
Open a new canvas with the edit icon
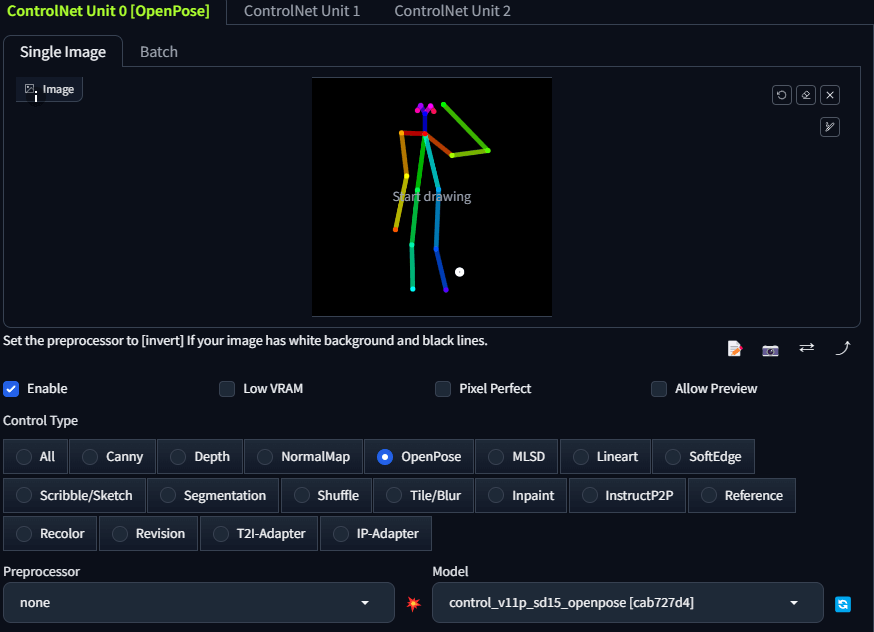735,348
